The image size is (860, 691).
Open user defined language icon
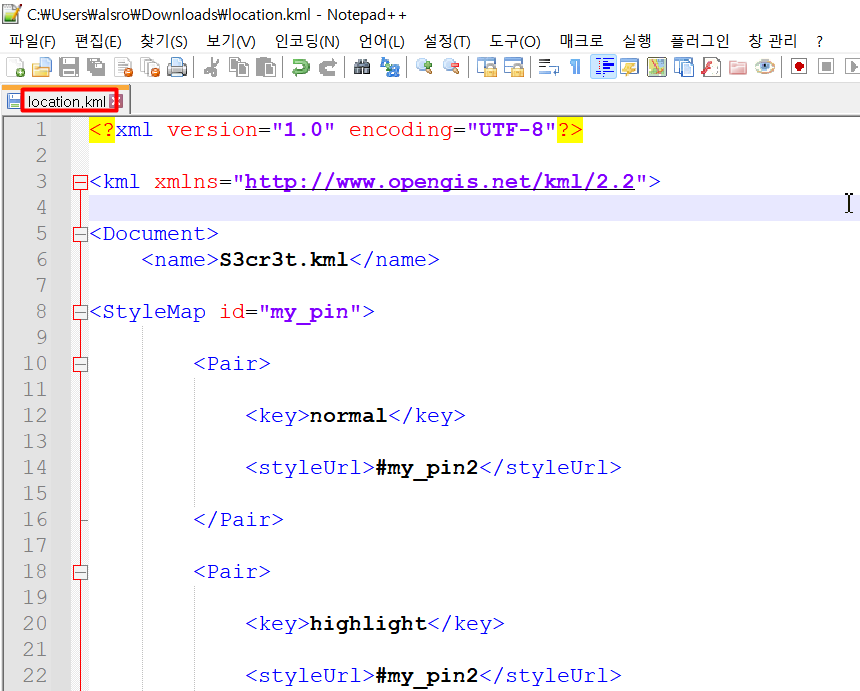630,67
